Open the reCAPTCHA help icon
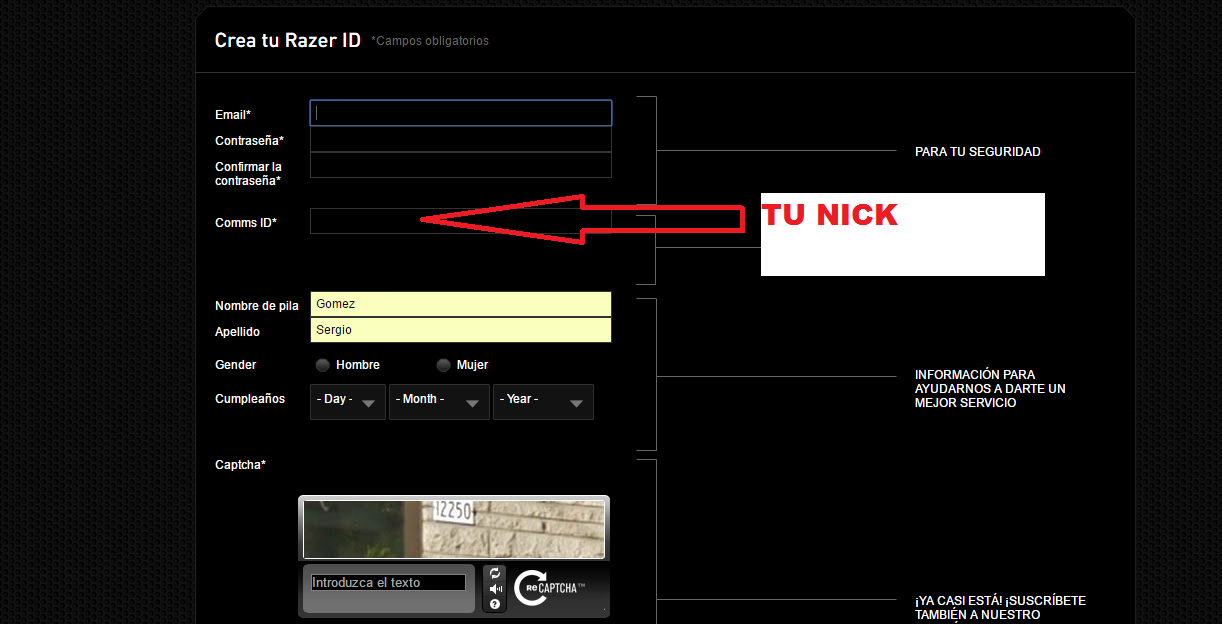1222x624 pixels. pos(495,604)
